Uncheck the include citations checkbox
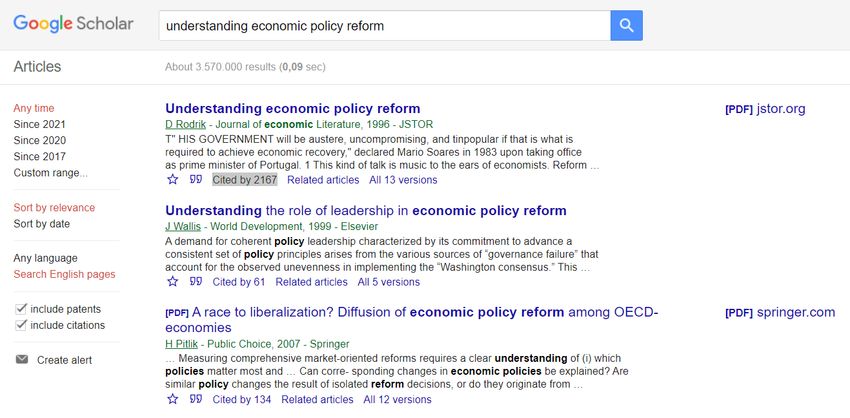850x418 pixels. coord(21,325)
